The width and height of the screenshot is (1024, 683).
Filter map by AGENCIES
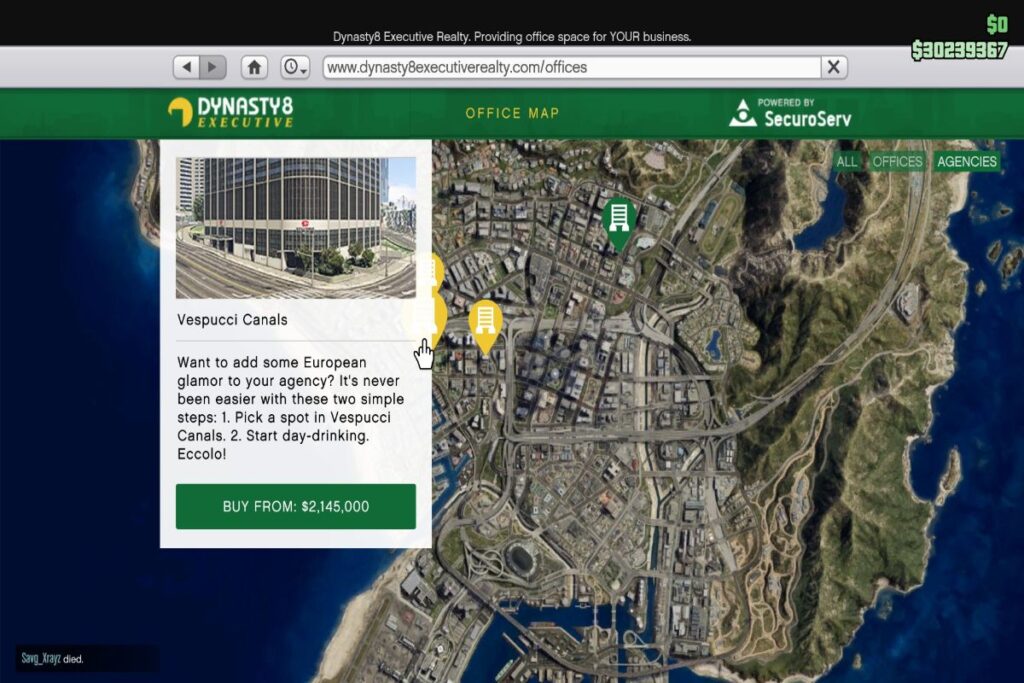[x=967, y=161]
